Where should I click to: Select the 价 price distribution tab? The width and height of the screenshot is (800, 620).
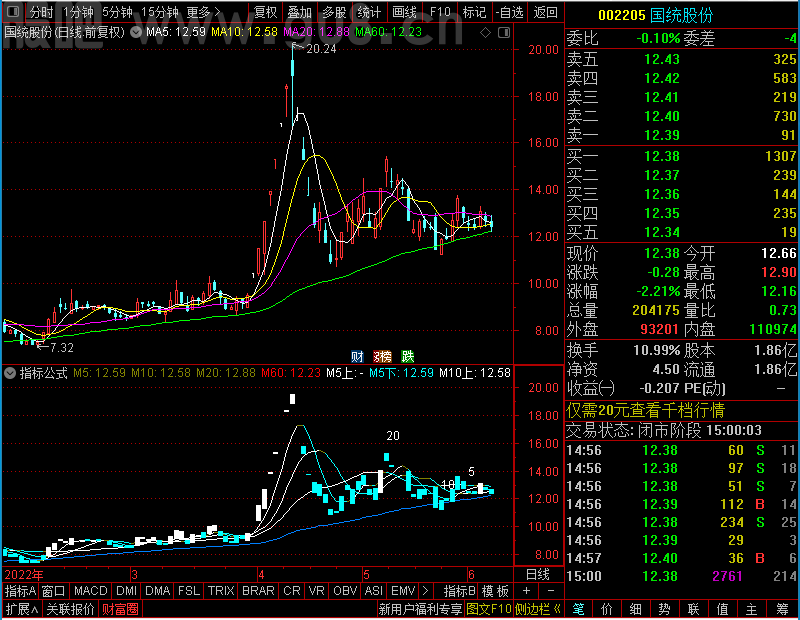607,609
